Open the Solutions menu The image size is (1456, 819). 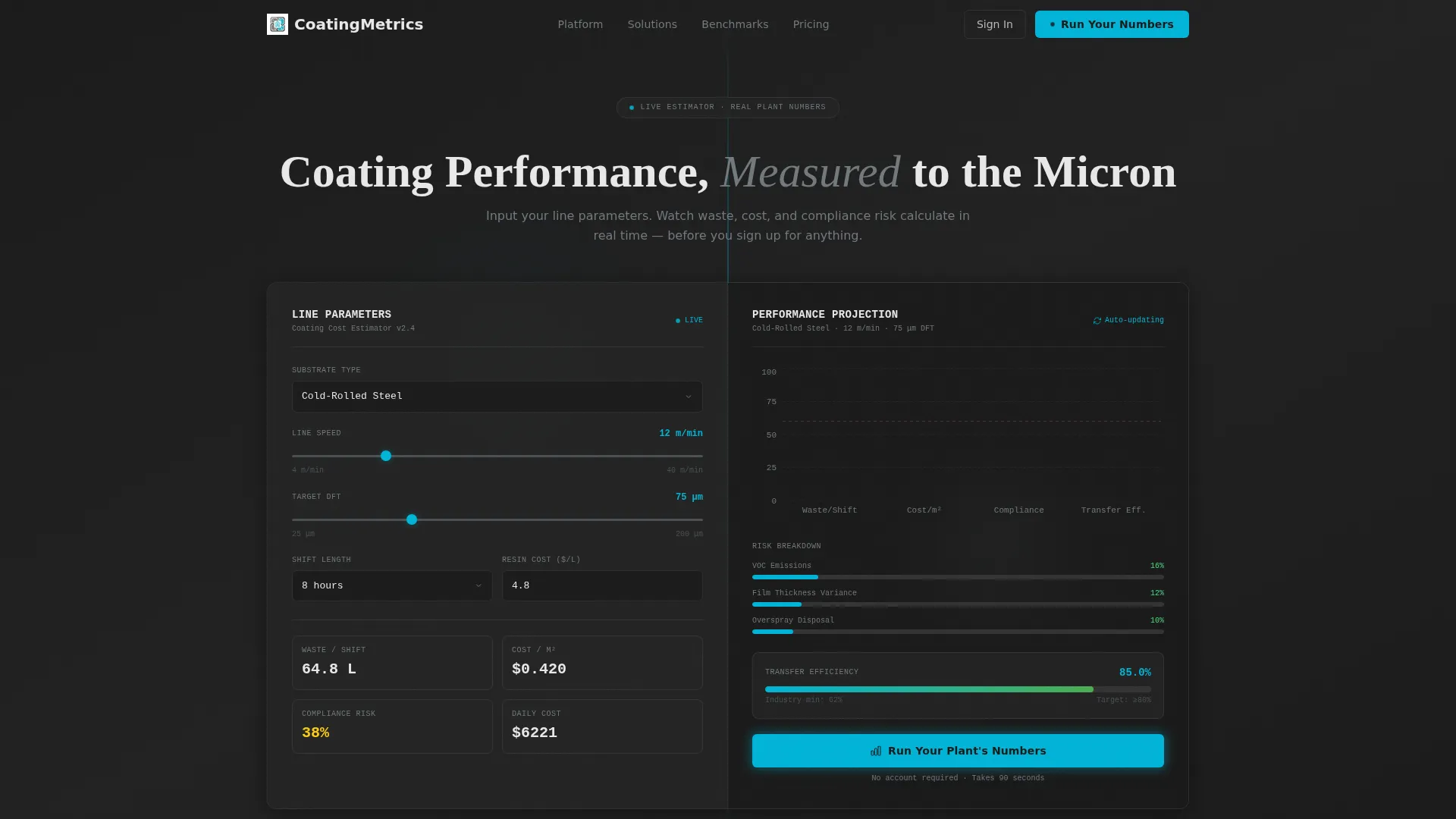coord(652,24)
